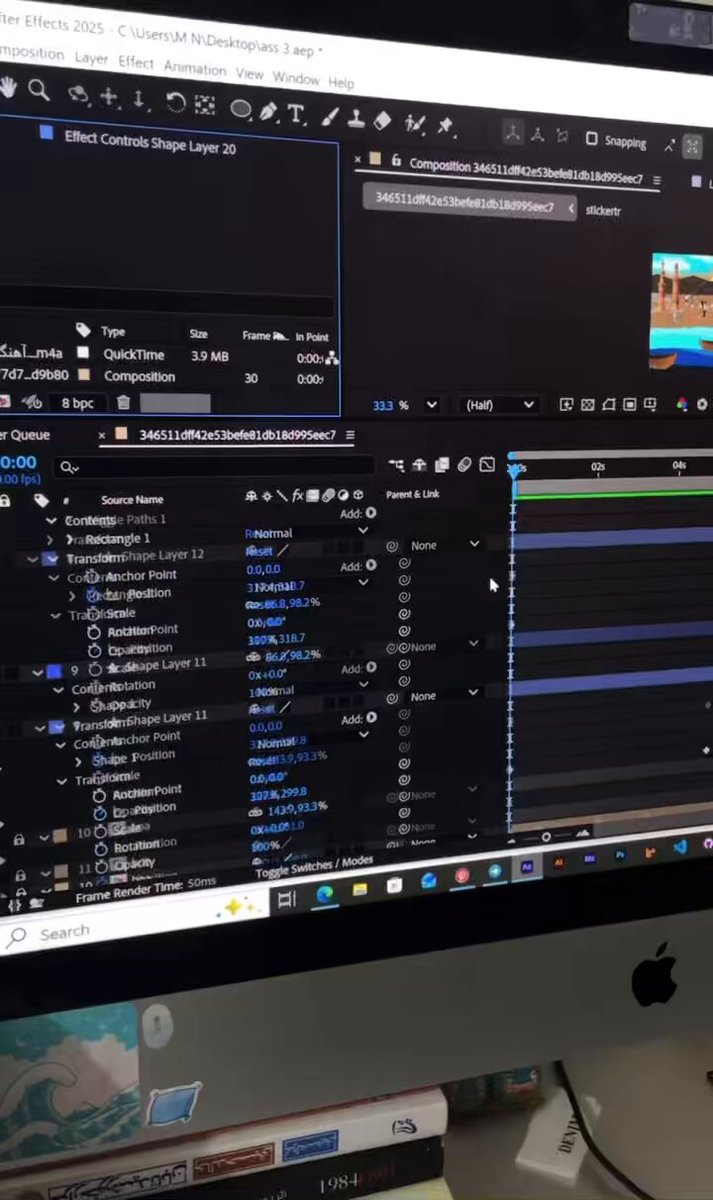Open Visual Studio Code from the taskbar

680,847
